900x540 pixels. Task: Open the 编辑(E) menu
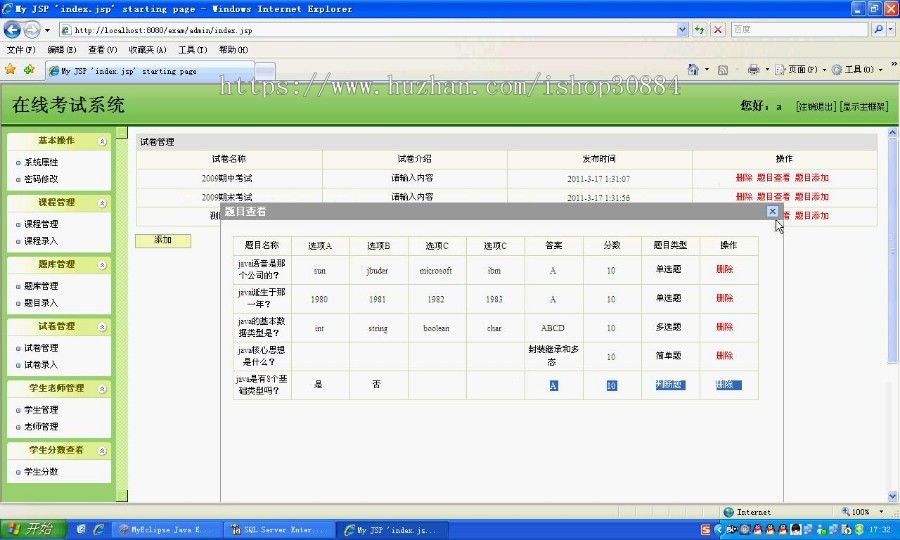[61, 50]
